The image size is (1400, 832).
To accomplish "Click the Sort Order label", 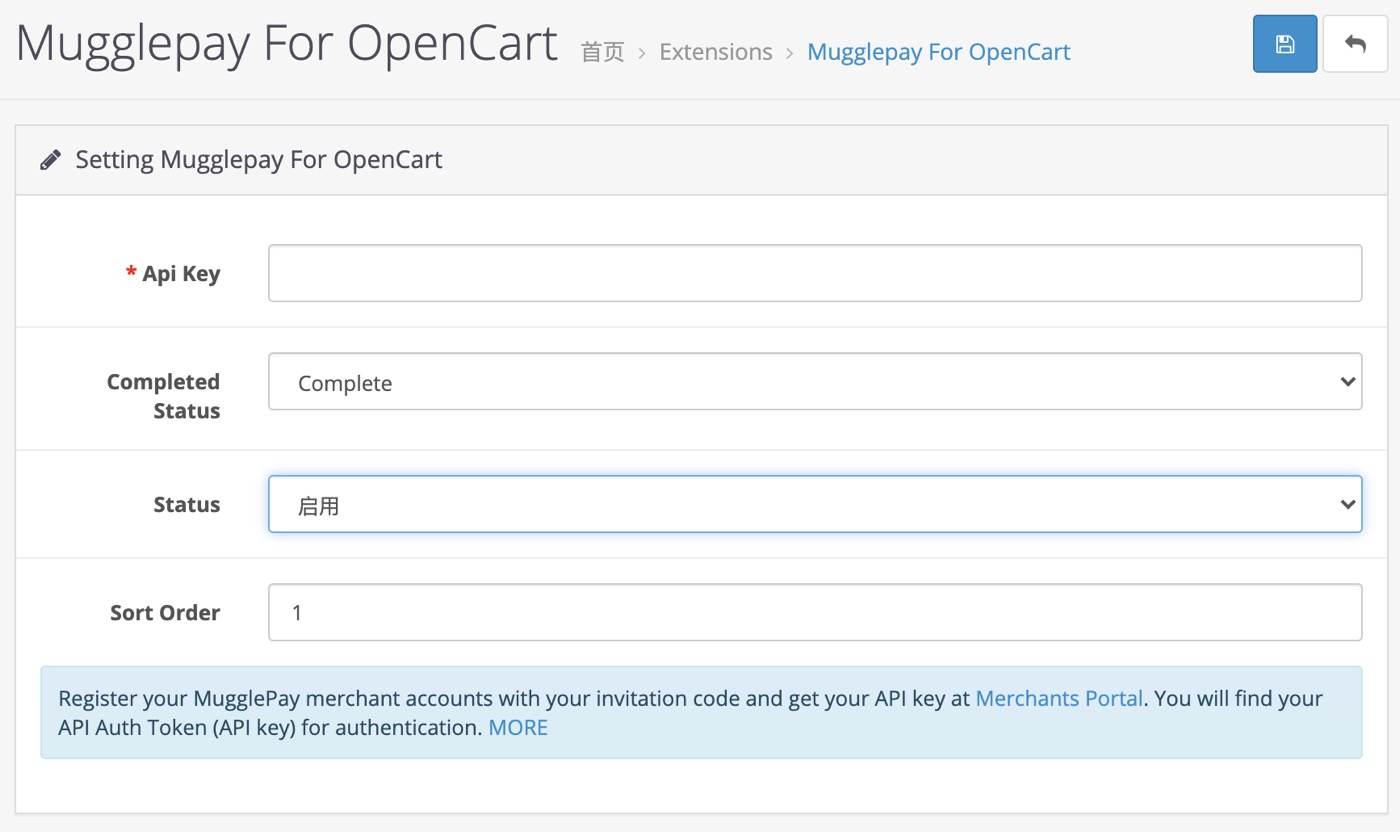I will coord(165,612).
